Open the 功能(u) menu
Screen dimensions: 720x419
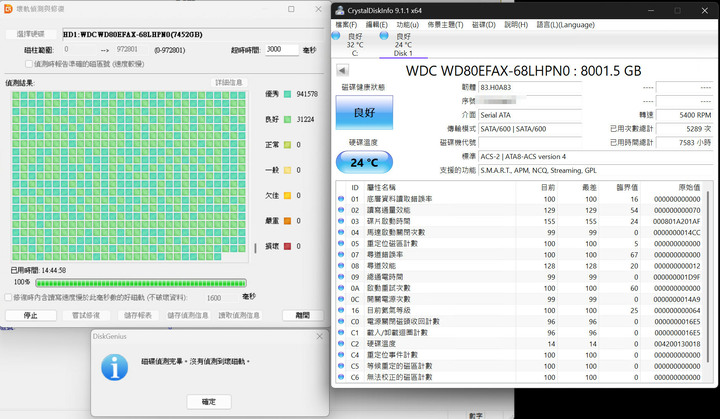coord(407,24)
